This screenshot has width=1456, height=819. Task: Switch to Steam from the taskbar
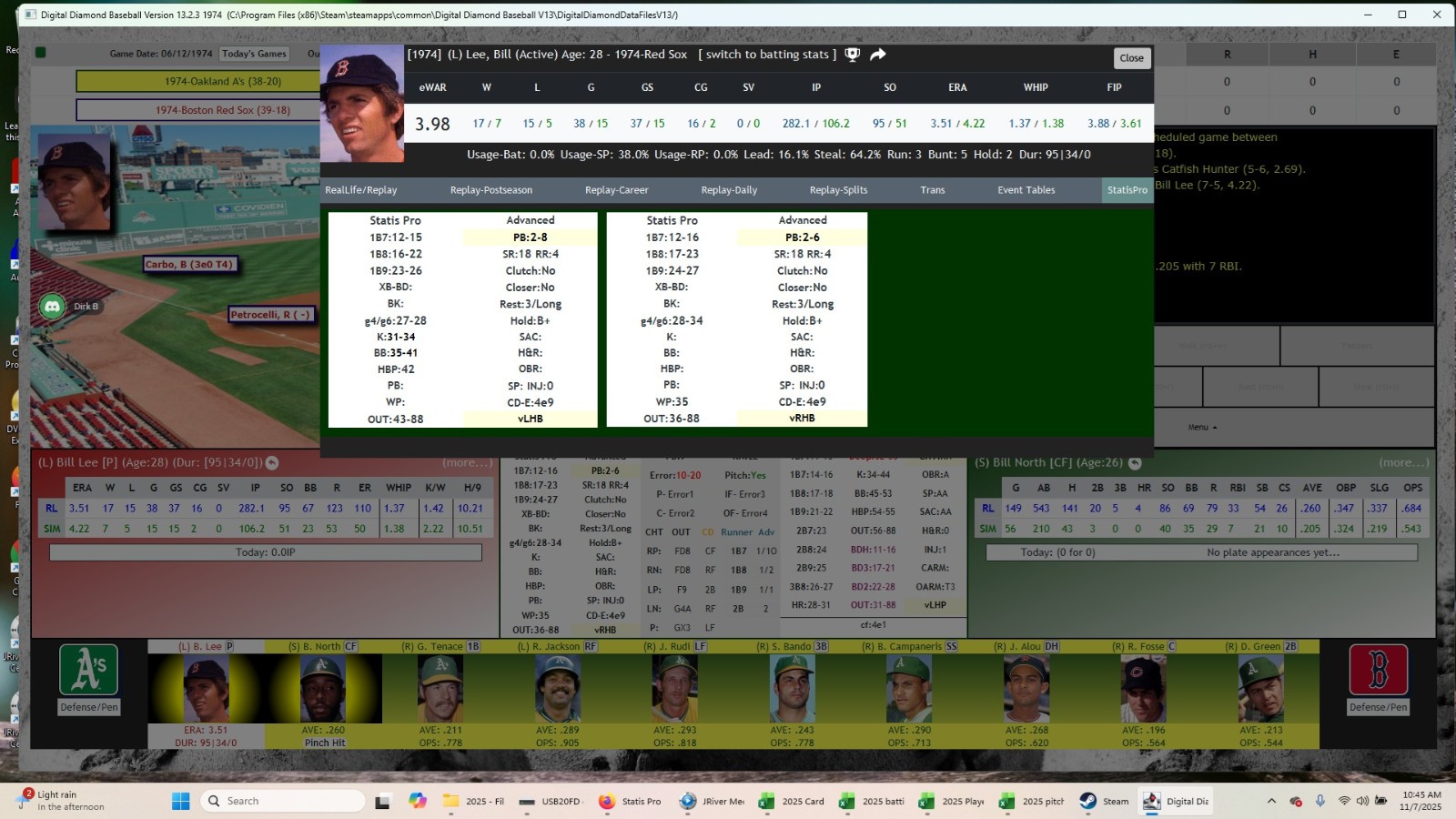click(x=1104, y=801)
